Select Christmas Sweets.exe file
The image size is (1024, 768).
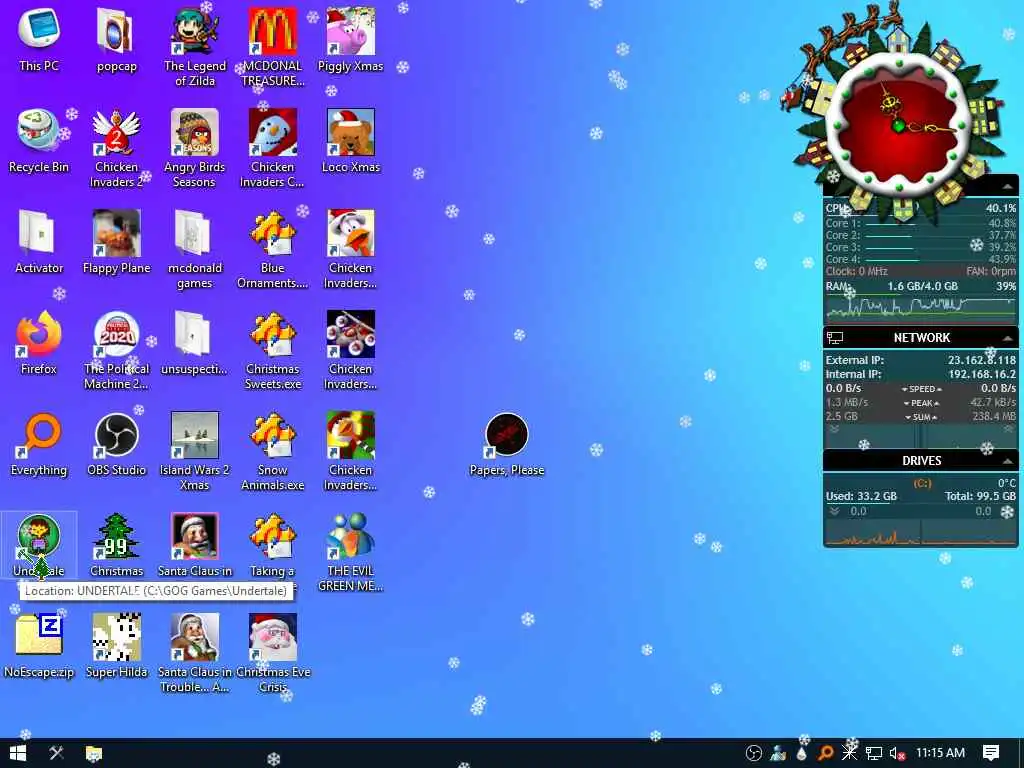[272, 350]
